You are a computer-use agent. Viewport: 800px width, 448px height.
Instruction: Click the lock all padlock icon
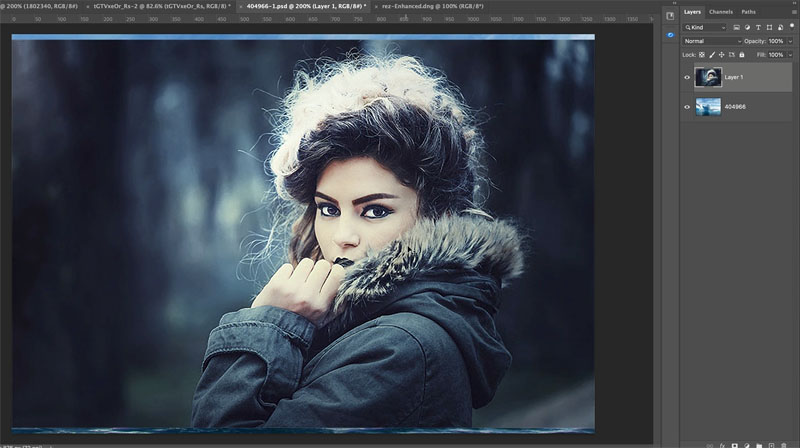point(742,54)
